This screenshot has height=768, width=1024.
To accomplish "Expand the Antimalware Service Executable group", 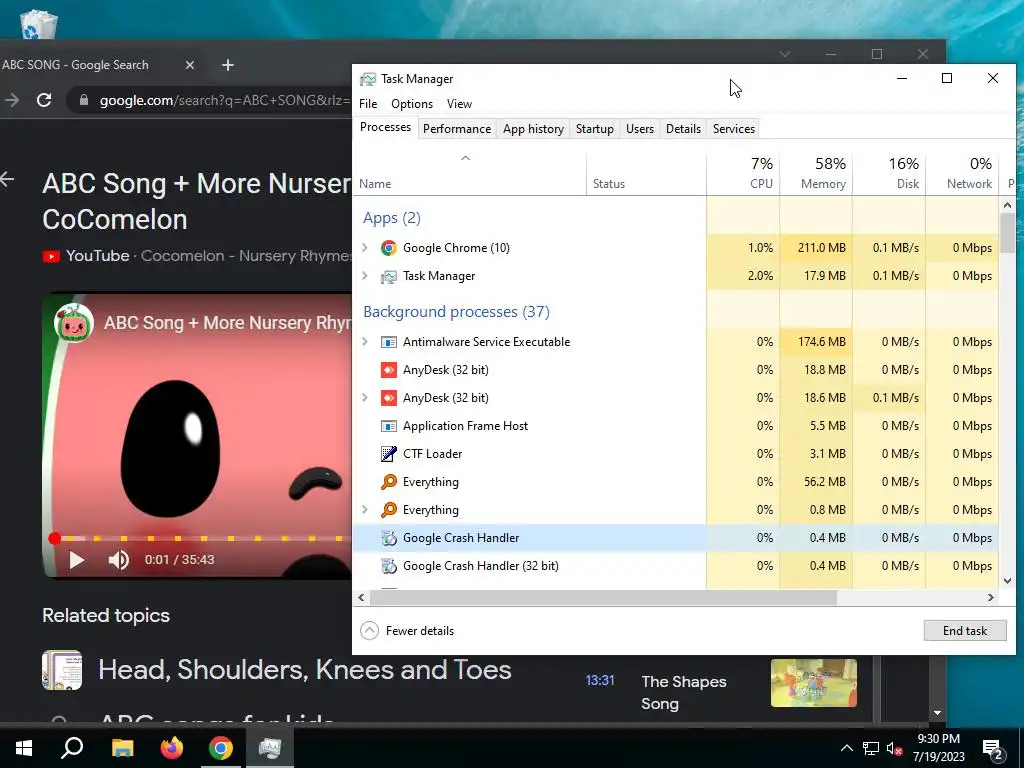I will click(365, 342).
